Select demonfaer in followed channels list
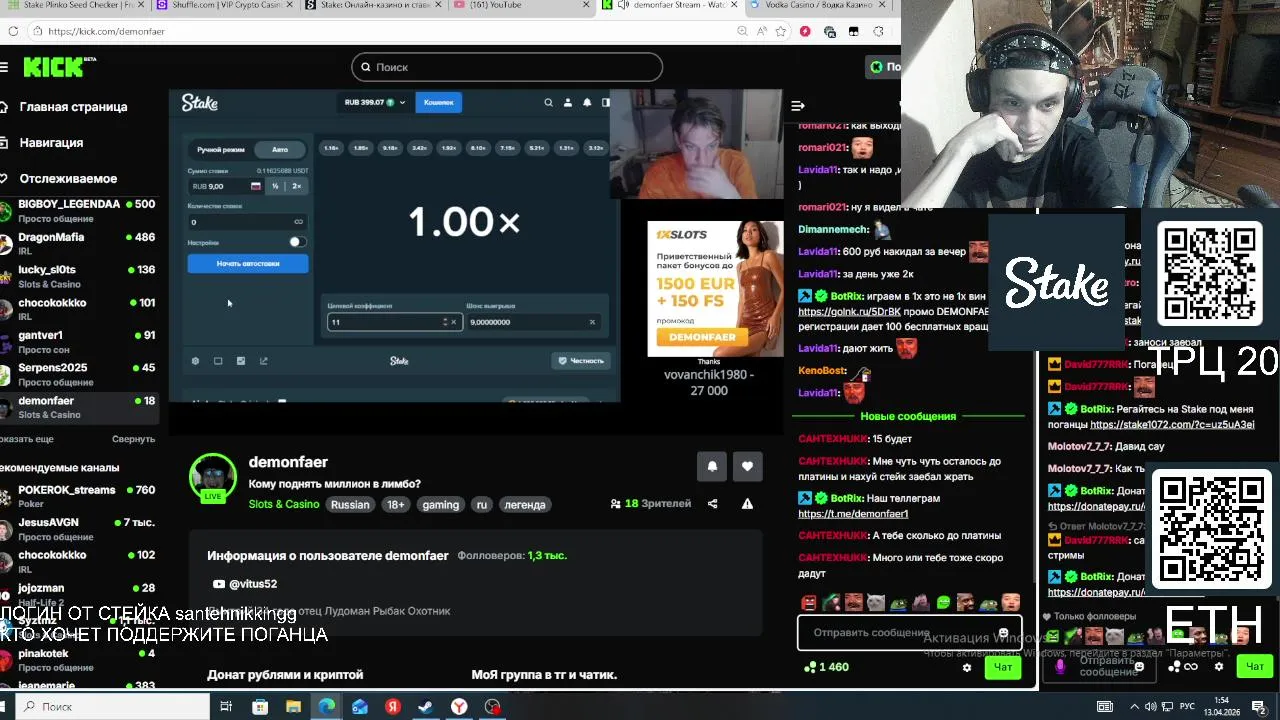1280x720 pixels. [x=80, y=407]
